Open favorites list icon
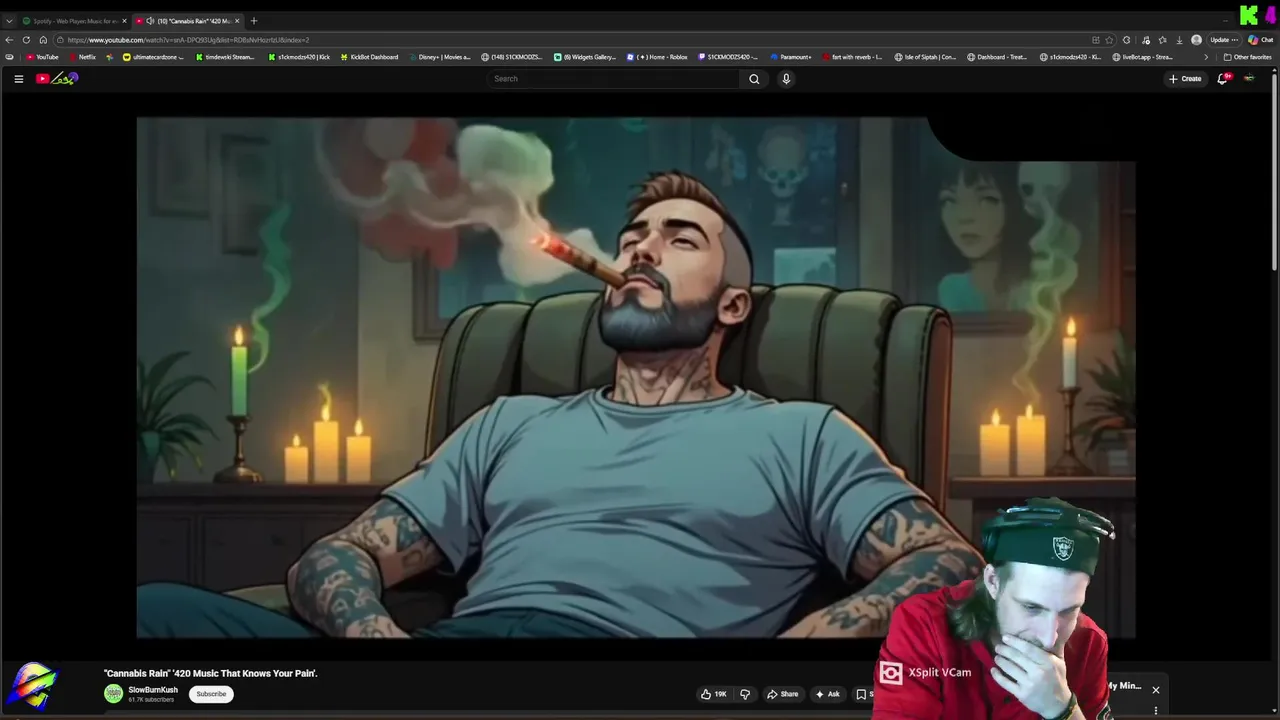 pos(1162,40)
